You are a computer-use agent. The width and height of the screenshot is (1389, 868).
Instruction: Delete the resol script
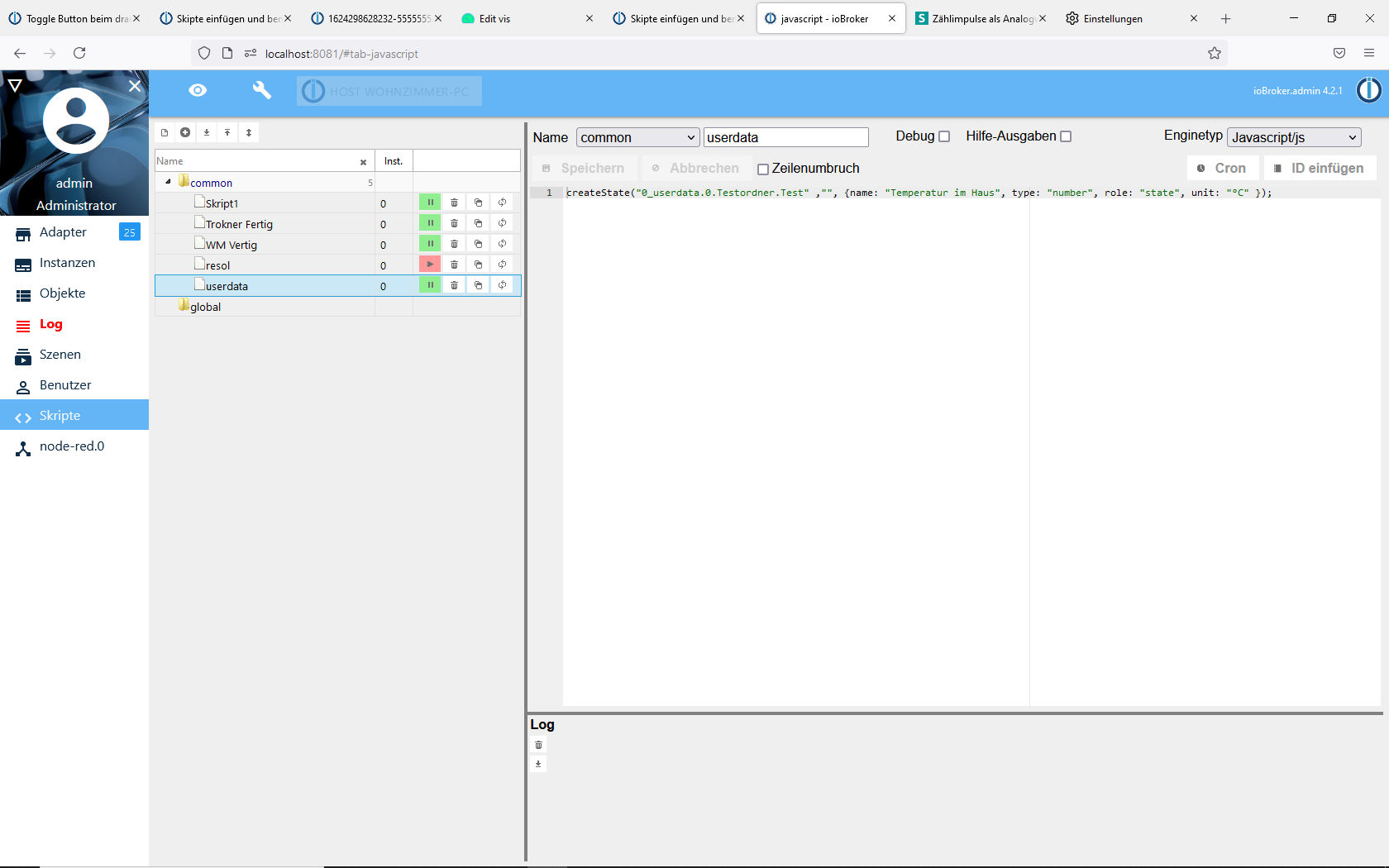point(454,265)
